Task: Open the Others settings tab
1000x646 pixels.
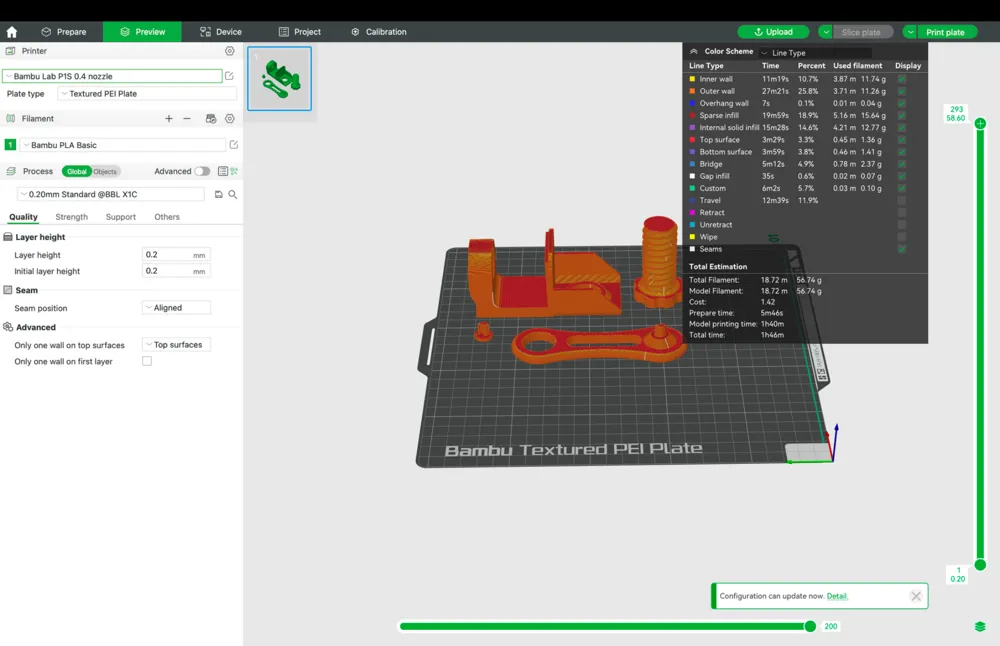Action: point(167,217)
